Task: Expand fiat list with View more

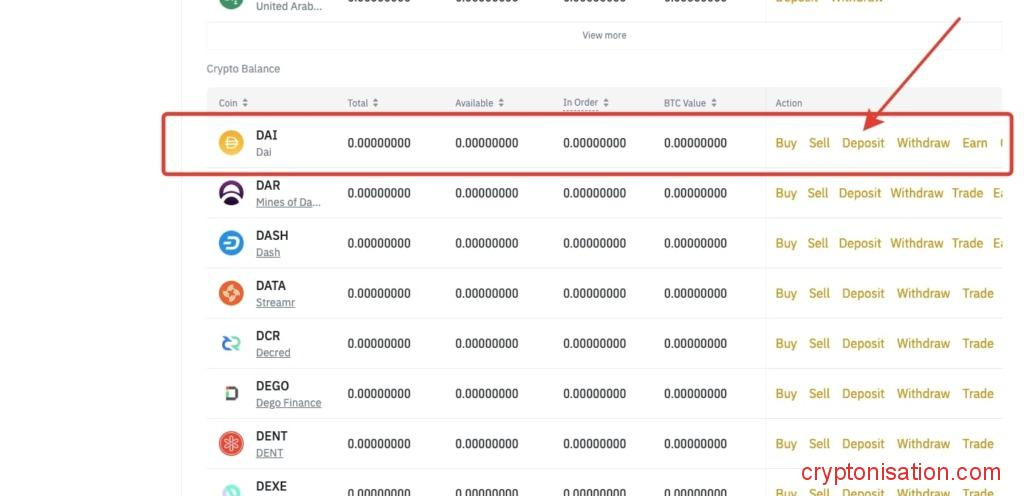Action: 604,35
